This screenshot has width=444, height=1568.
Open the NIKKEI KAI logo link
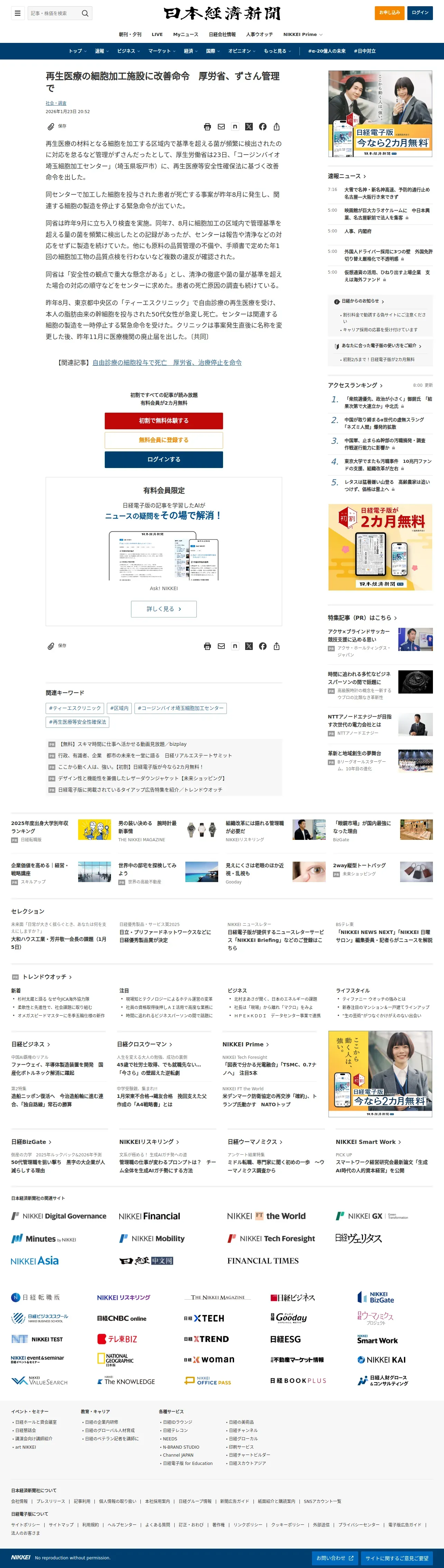(x=381, y=1359)
